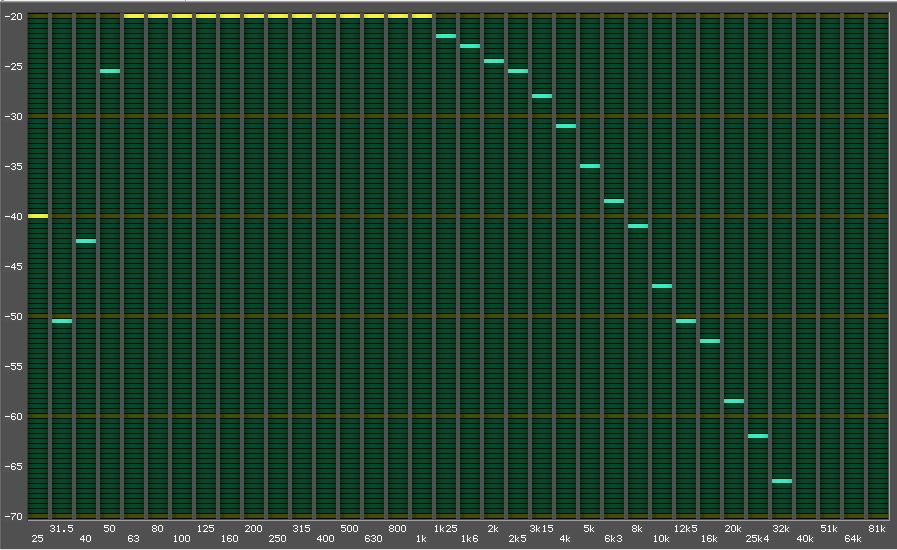Click the cyan peak marker in the 50 Hz band

click(110, 71)
